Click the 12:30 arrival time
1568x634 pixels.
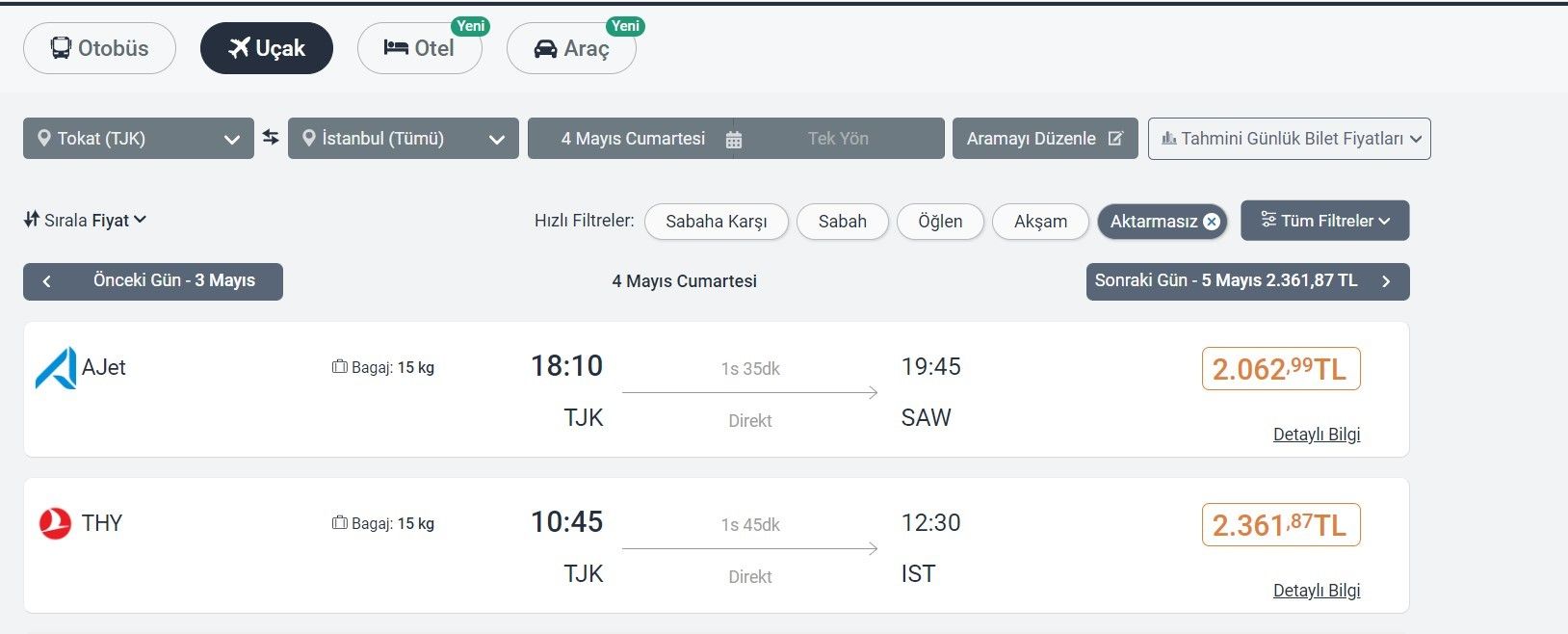pyautogui.click(x=930, y=522)
